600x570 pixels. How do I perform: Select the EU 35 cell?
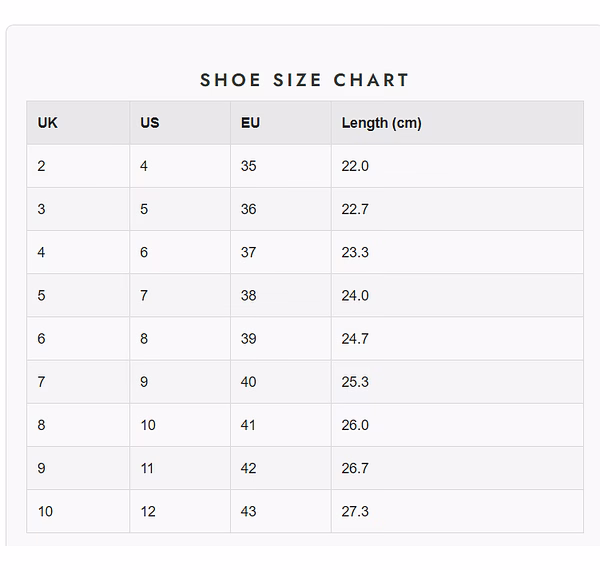point(249,166)
